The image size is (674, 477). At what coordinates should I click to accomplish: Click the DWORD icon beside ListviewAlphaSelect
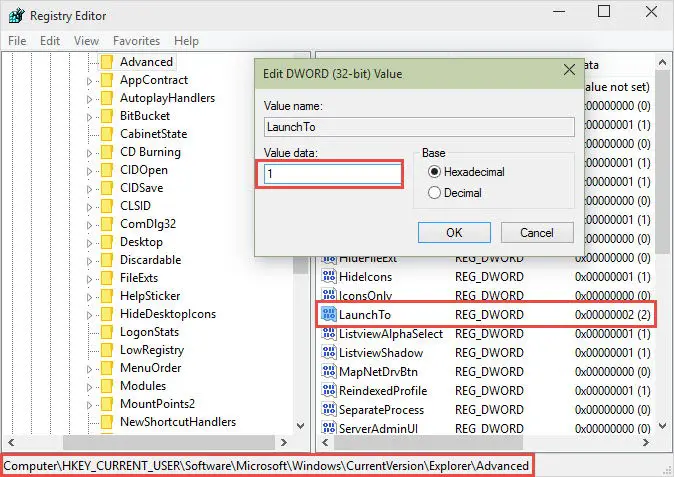click(329, 333)
